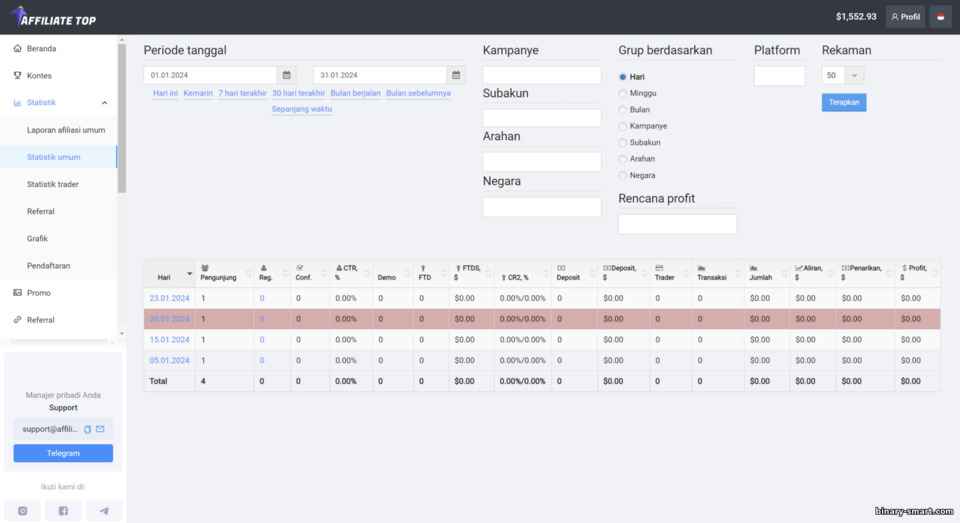This screenshot has height=523, width=960.
Task: Collapse the Statistik sidebar section
Action: tap(104, 103)
